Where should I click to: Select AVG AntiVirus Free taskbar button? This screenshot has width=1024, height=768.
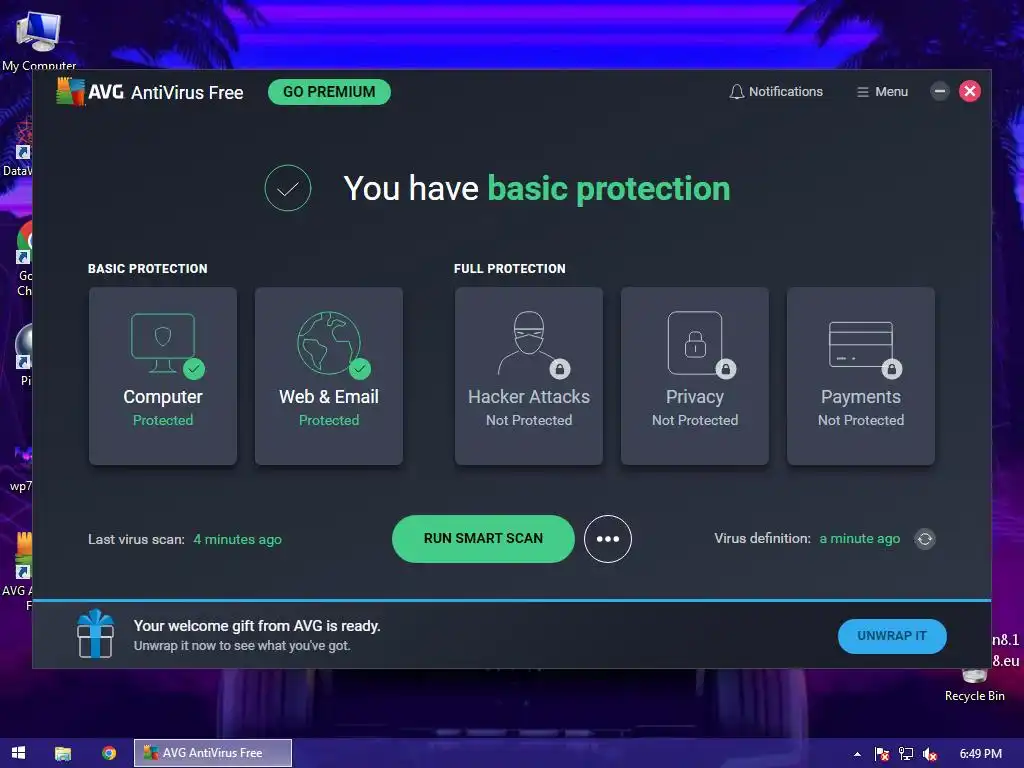tap(213, 753)
